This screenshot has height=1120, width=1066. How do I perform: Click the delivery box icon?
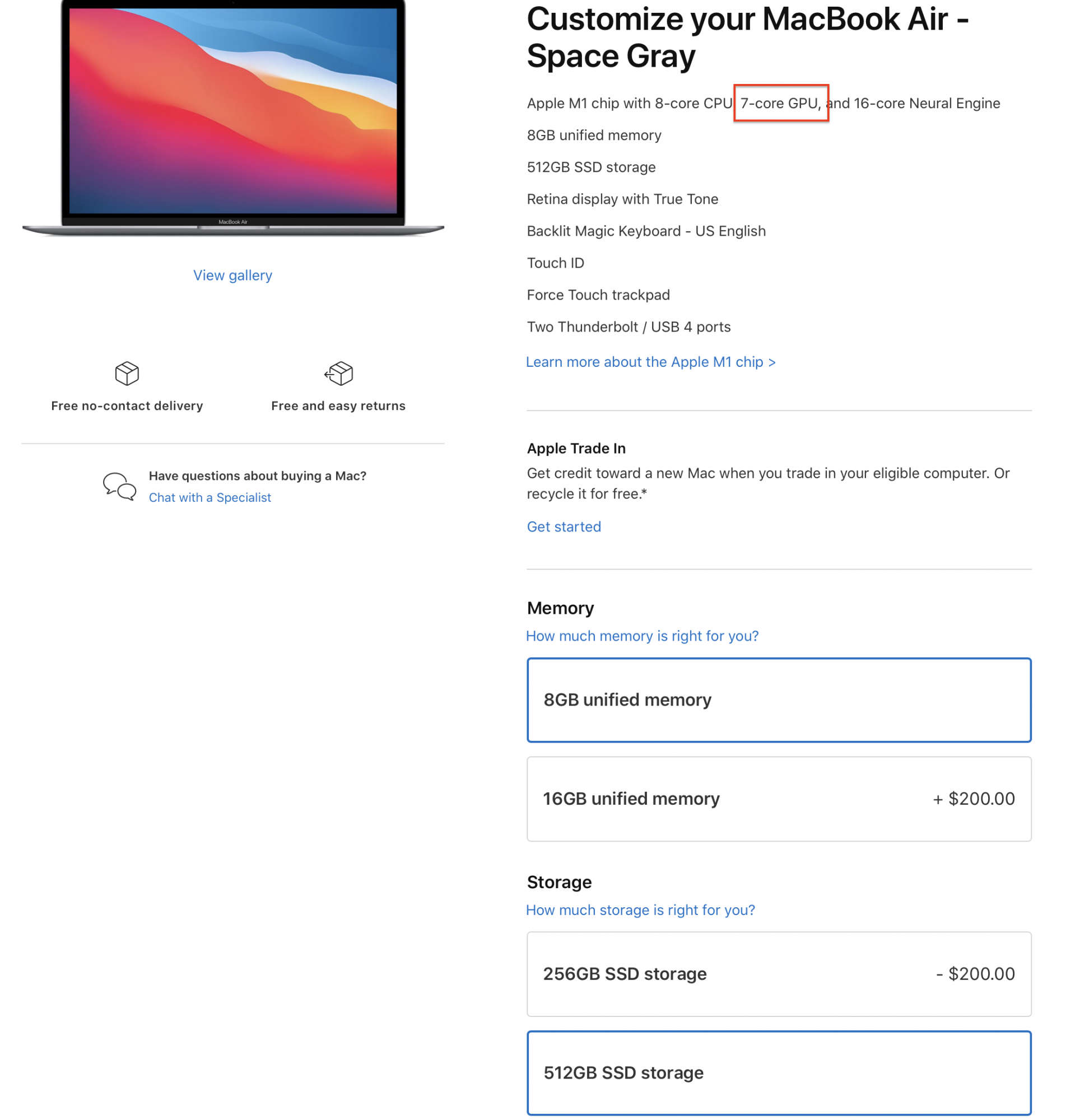(x=127, y=374)
